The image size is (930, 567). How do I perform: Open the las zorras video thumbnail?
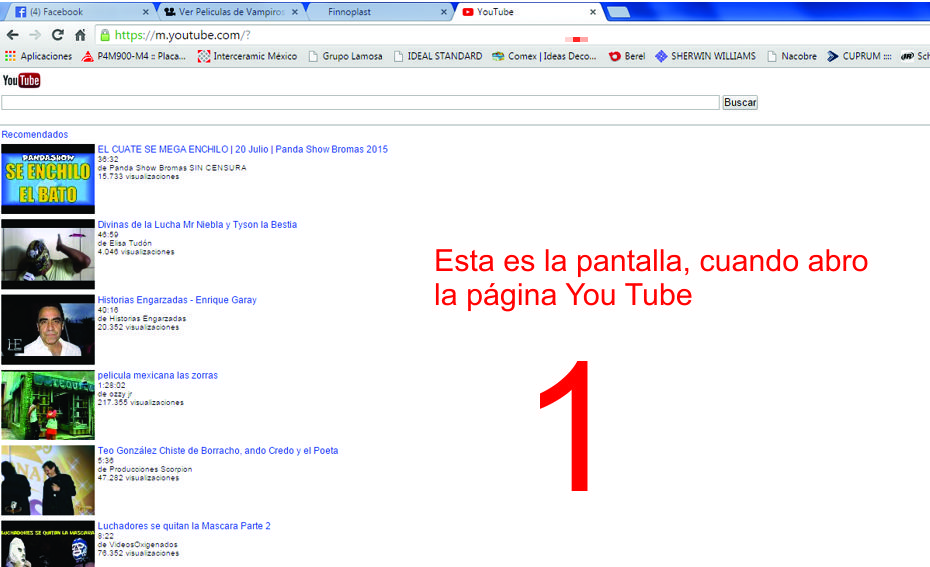point(48,404)
